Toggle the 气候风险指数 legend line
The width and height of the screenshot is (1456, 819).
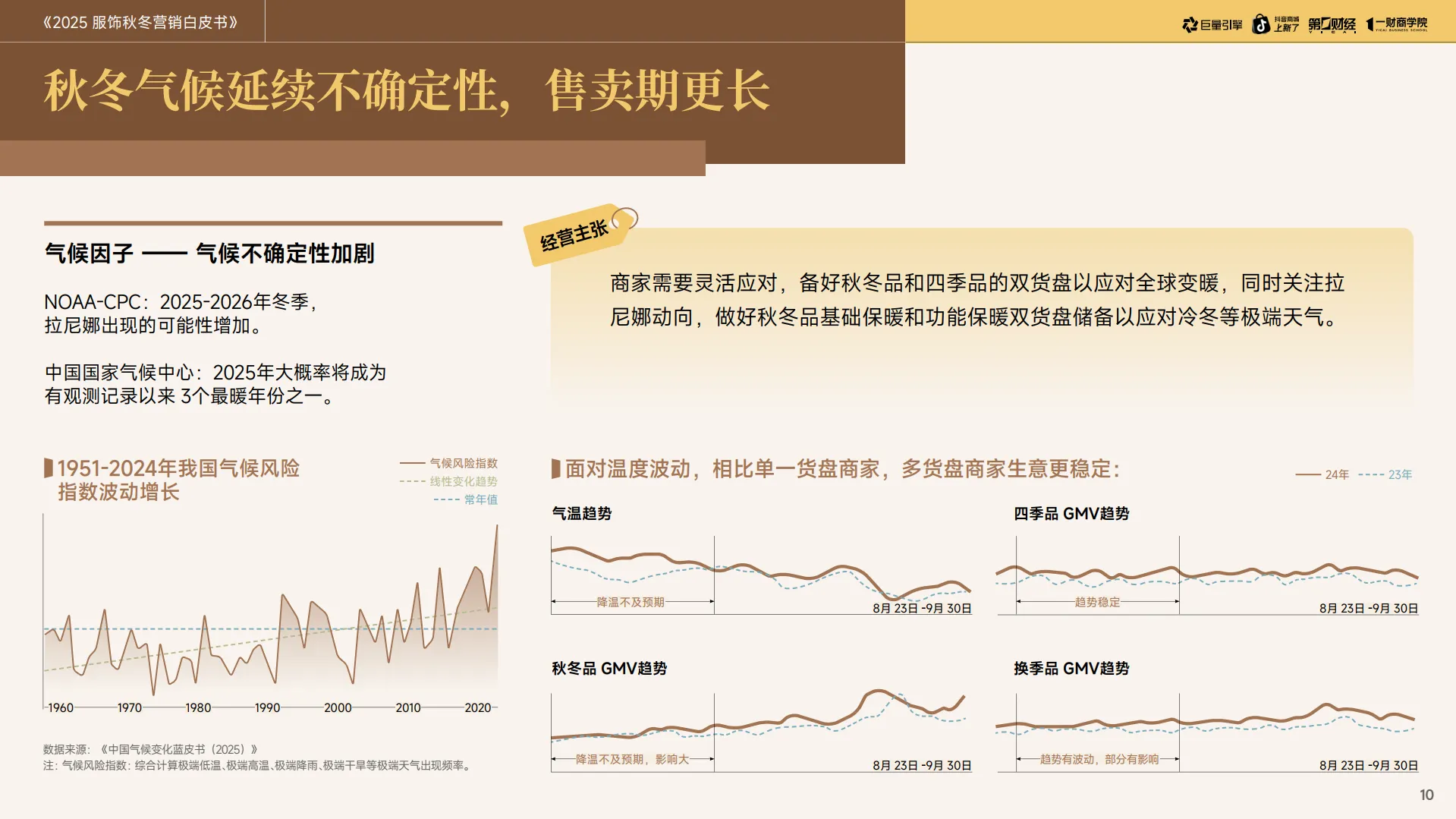pyautogui.click(x=463, y=461)
